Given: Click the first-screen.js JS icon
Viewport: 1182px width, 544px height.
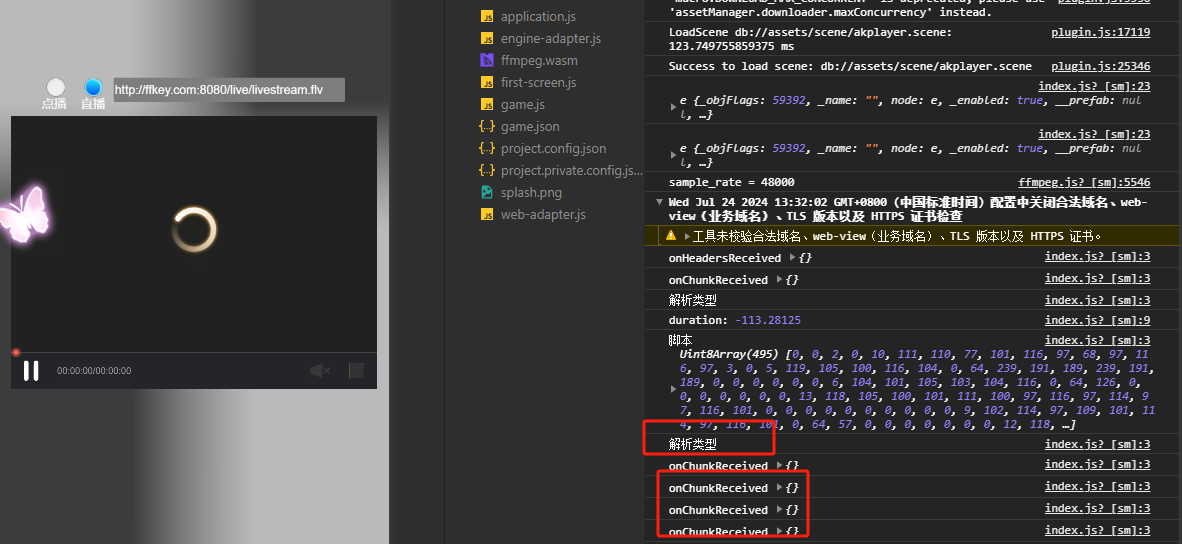Looking at the screenshot, I should click(x=487, y=82).
